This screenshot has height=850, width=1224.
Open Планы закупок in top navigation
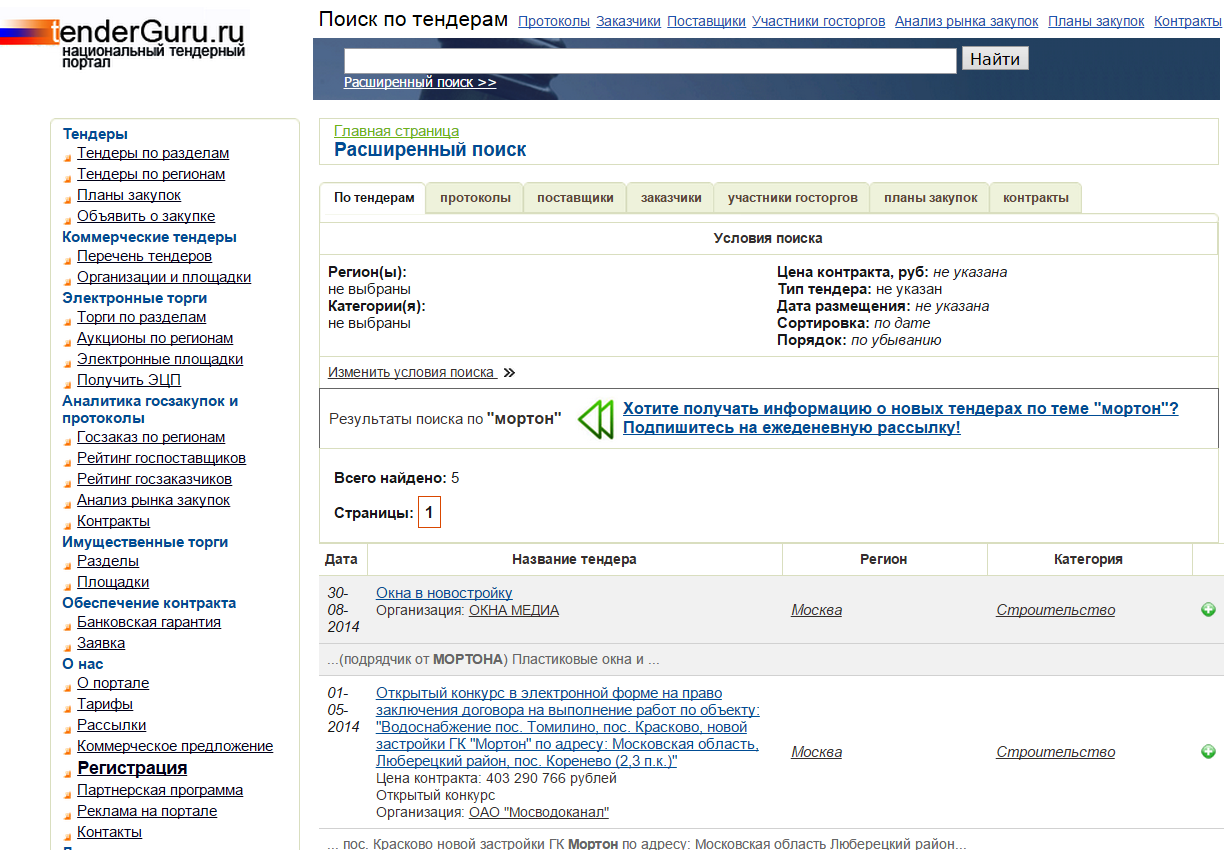[x=1097, y=21]
